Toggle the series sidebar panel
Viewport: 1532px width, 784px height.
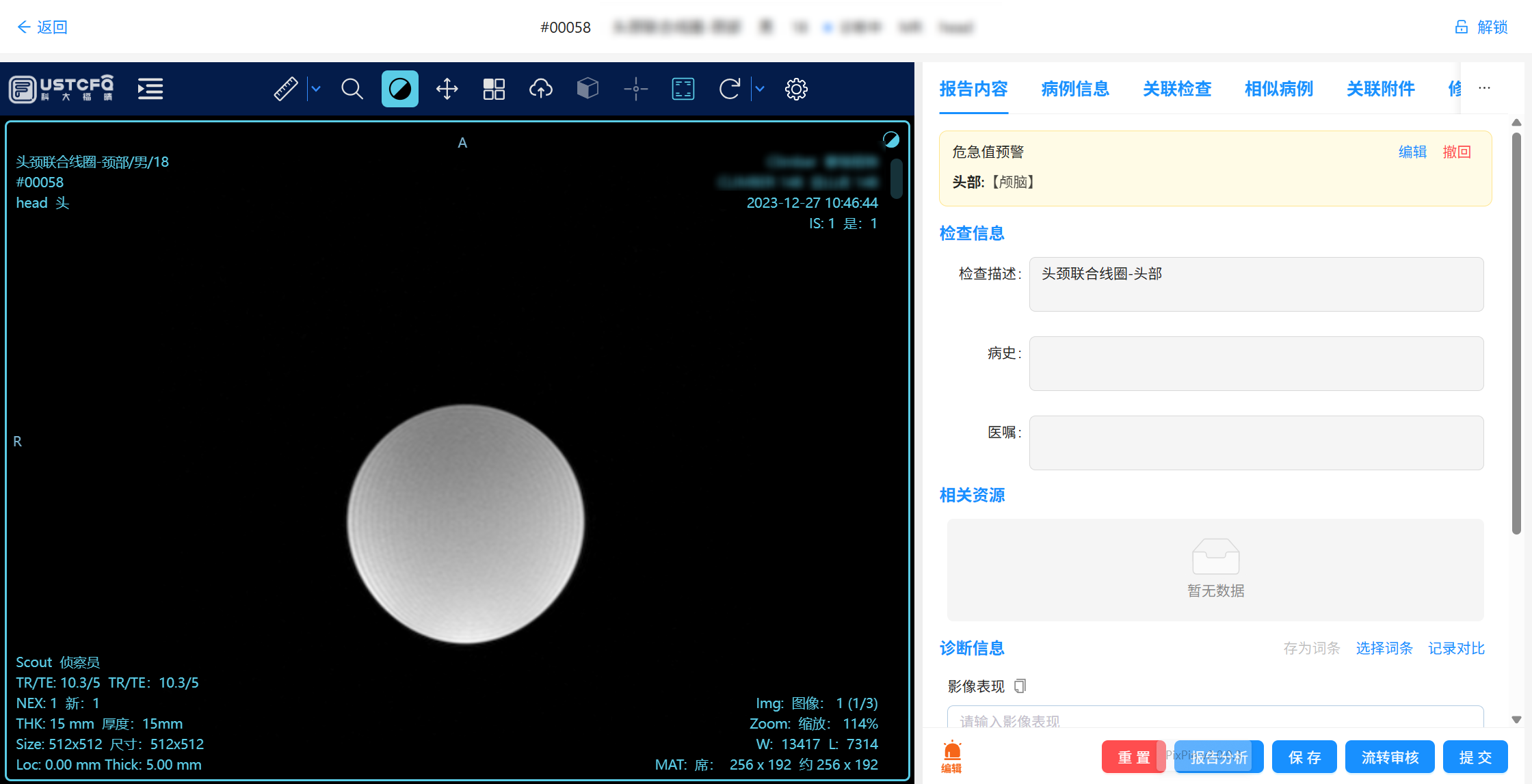click(x=150, y=89)
